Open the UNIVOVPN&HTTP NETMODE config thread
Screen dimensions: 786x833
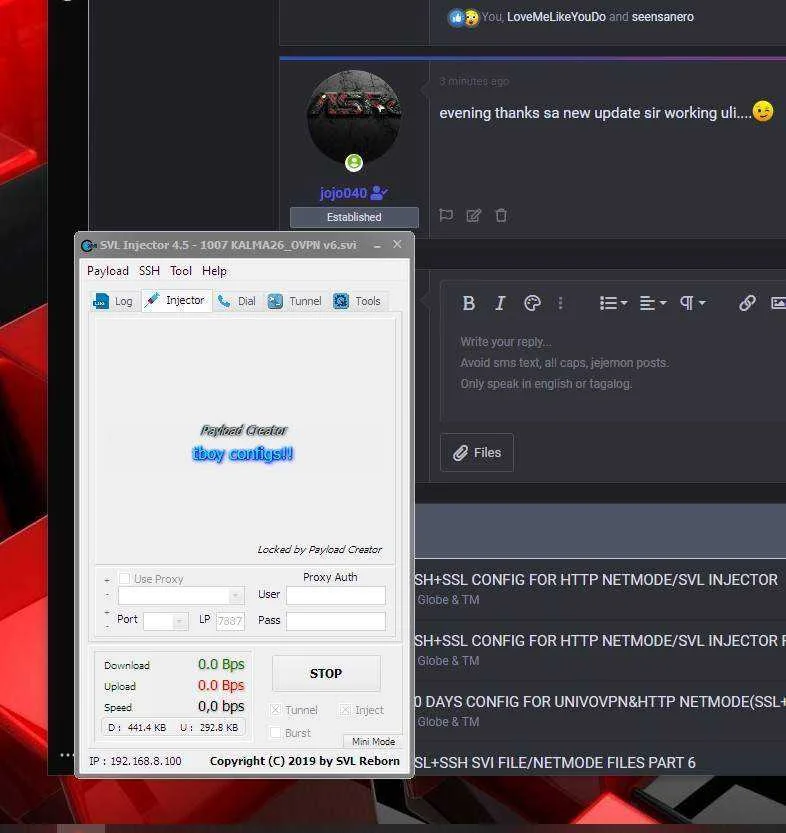600,702
